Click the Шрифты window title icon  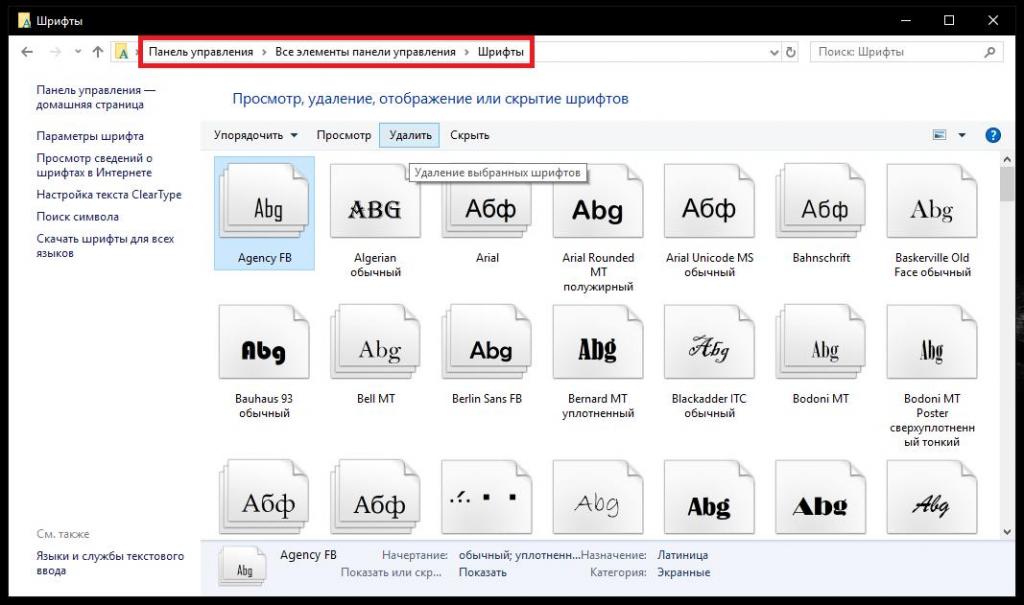click(x=24, y=21)
